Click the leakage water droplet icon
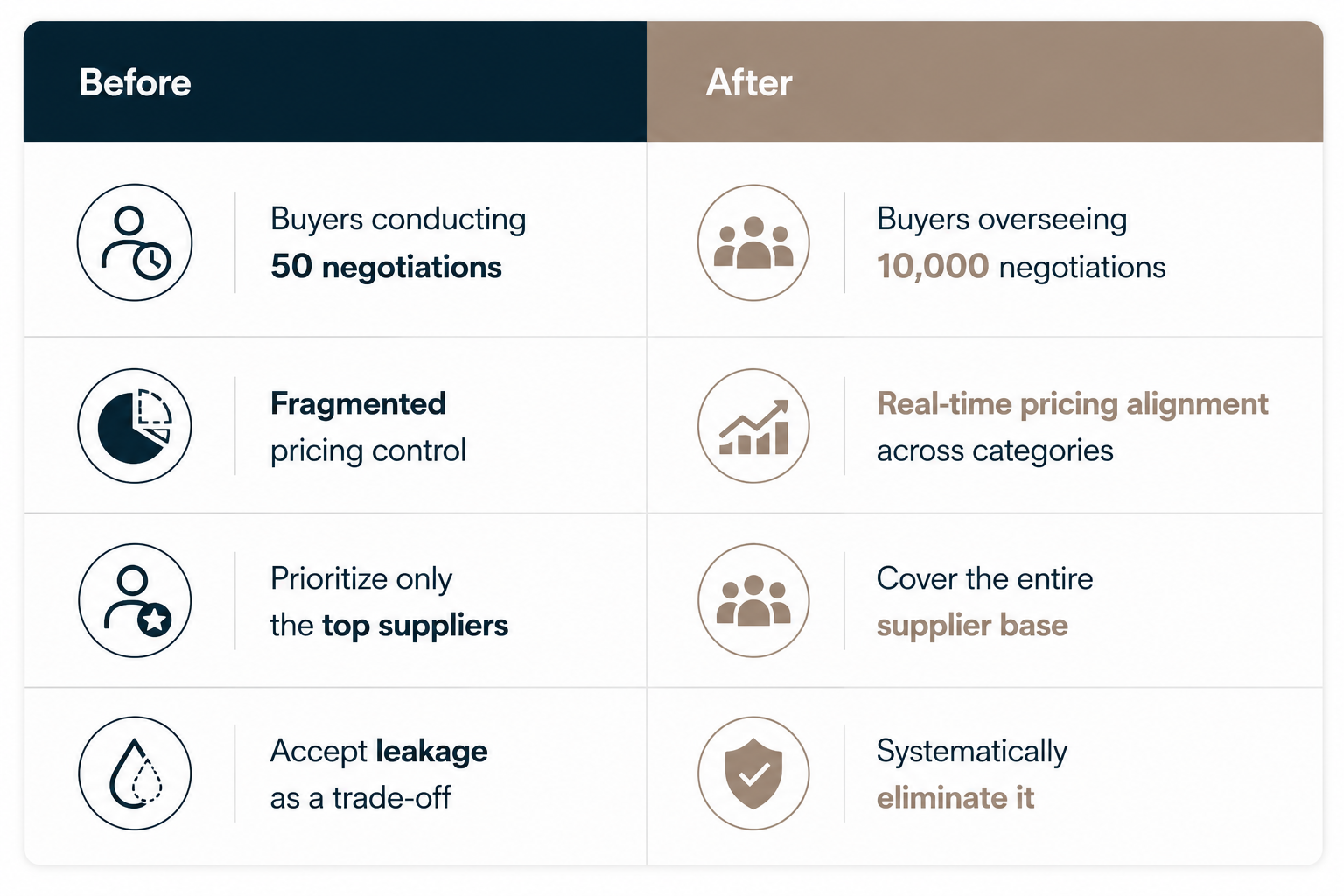Viewport: 1344px width, 896px height. (x=135, y=773)
